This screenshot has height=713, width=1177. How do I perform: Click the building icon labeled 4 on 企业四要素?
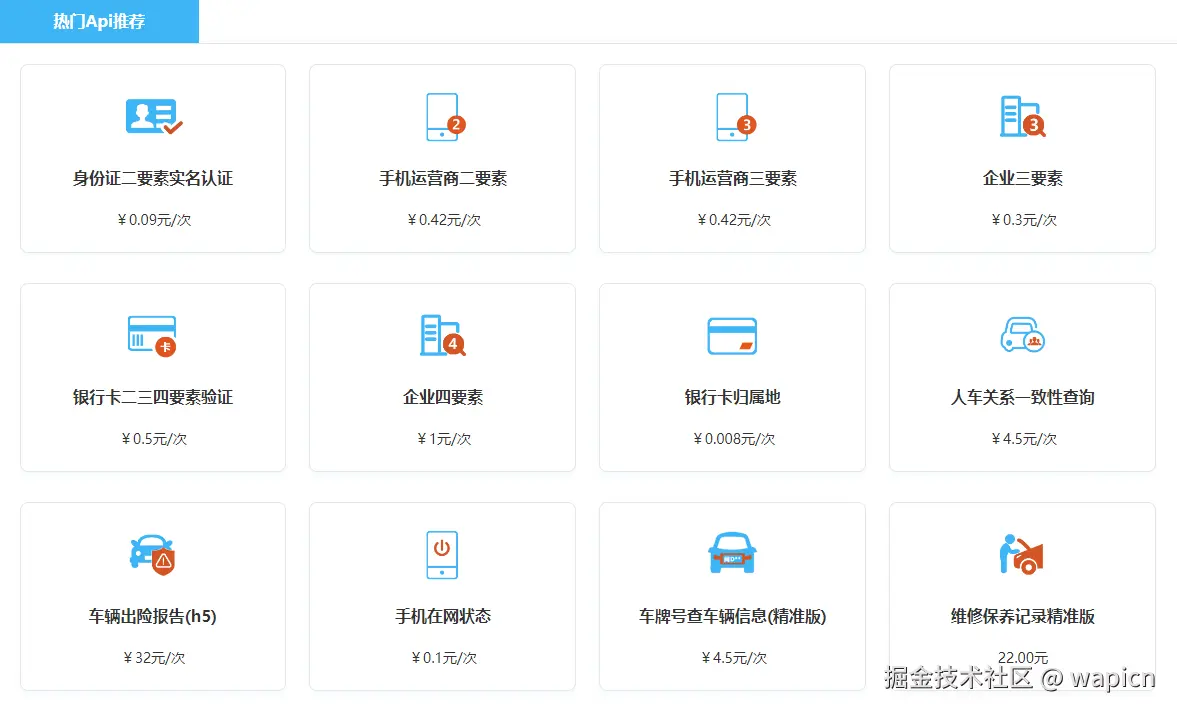442,334
